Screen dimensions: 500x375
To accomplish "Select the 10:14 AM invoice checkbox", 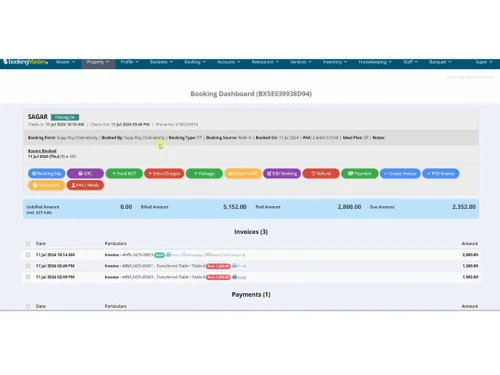I will (x=28, y=255).
